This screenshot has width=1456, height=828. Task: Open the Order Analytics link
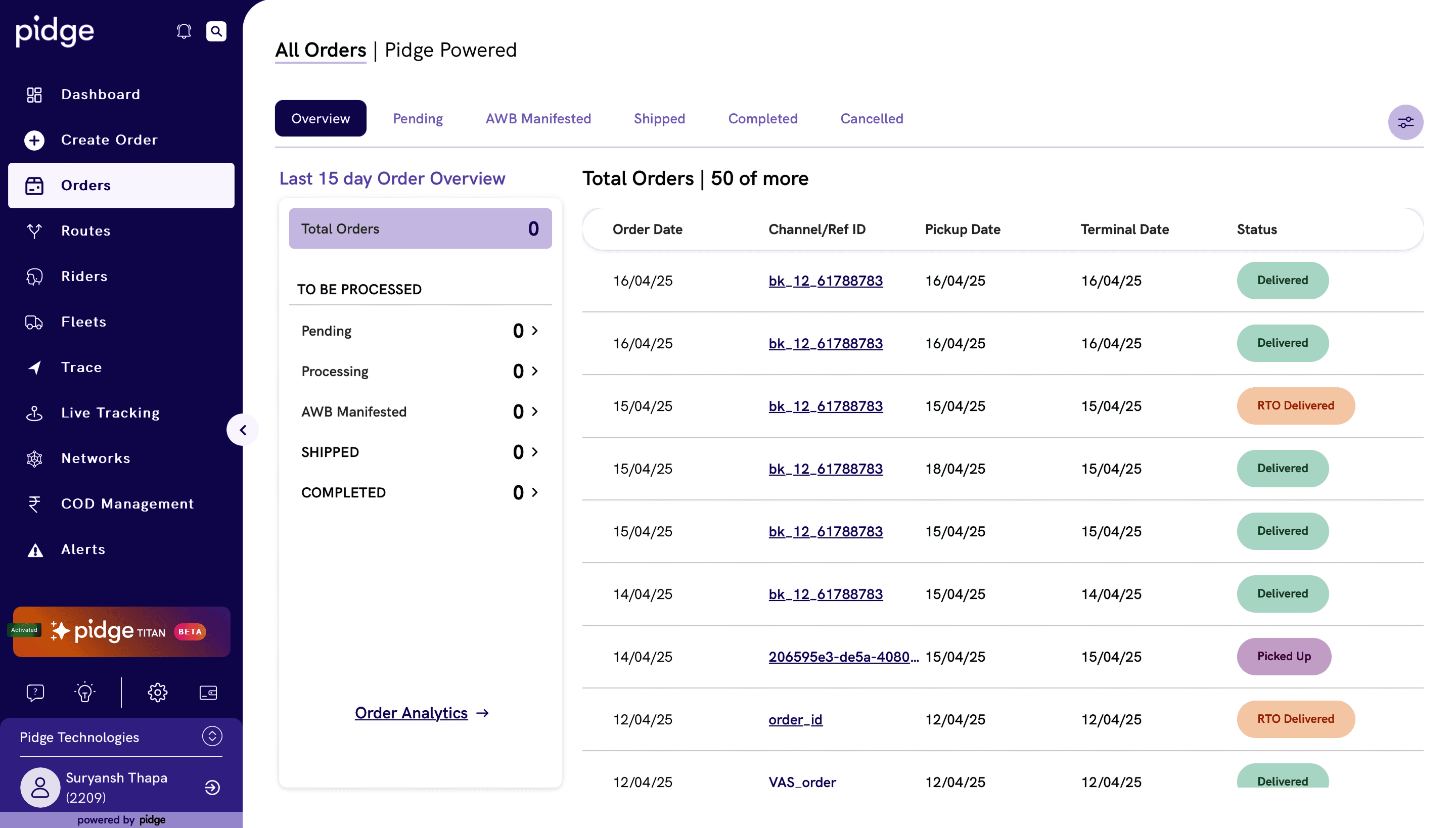[411, 713]
